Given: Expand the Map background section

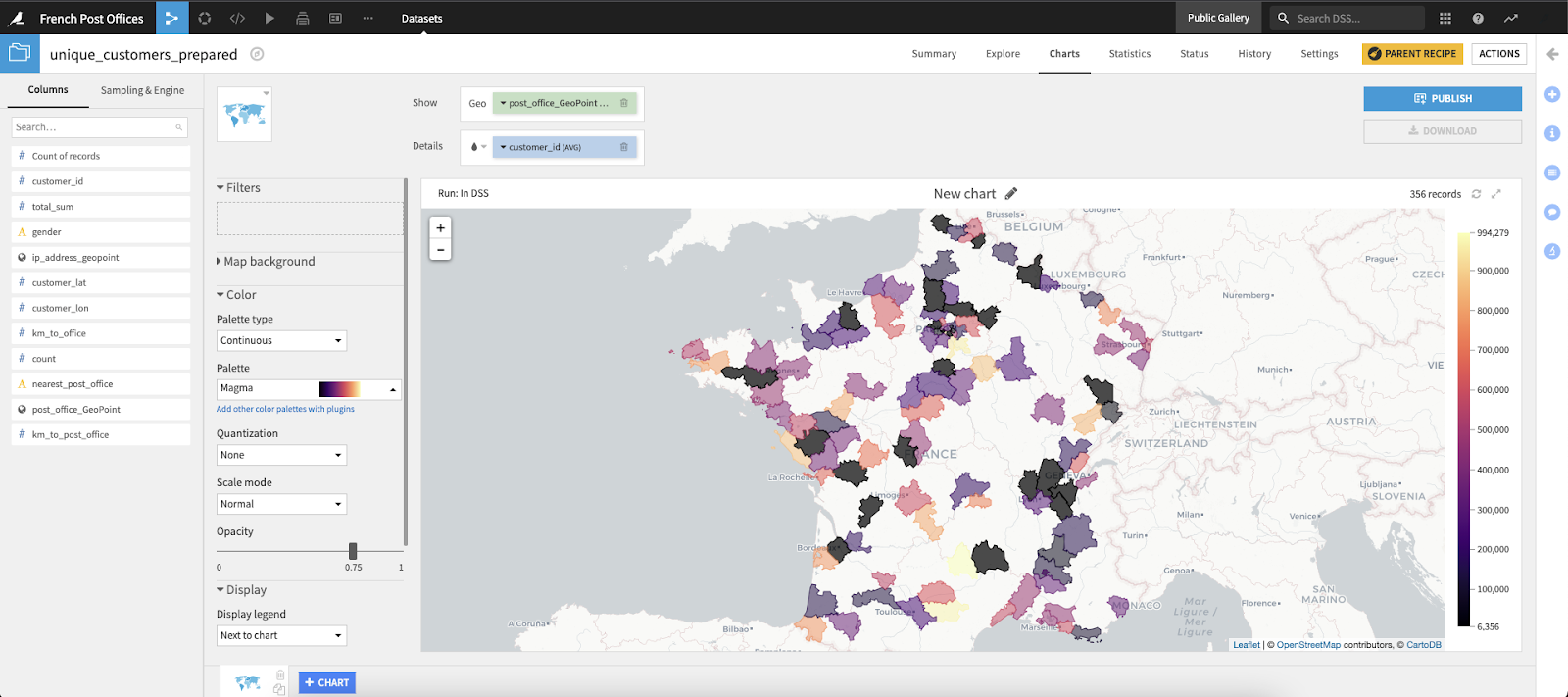Looking at the screenshot, I should [267, 262].
